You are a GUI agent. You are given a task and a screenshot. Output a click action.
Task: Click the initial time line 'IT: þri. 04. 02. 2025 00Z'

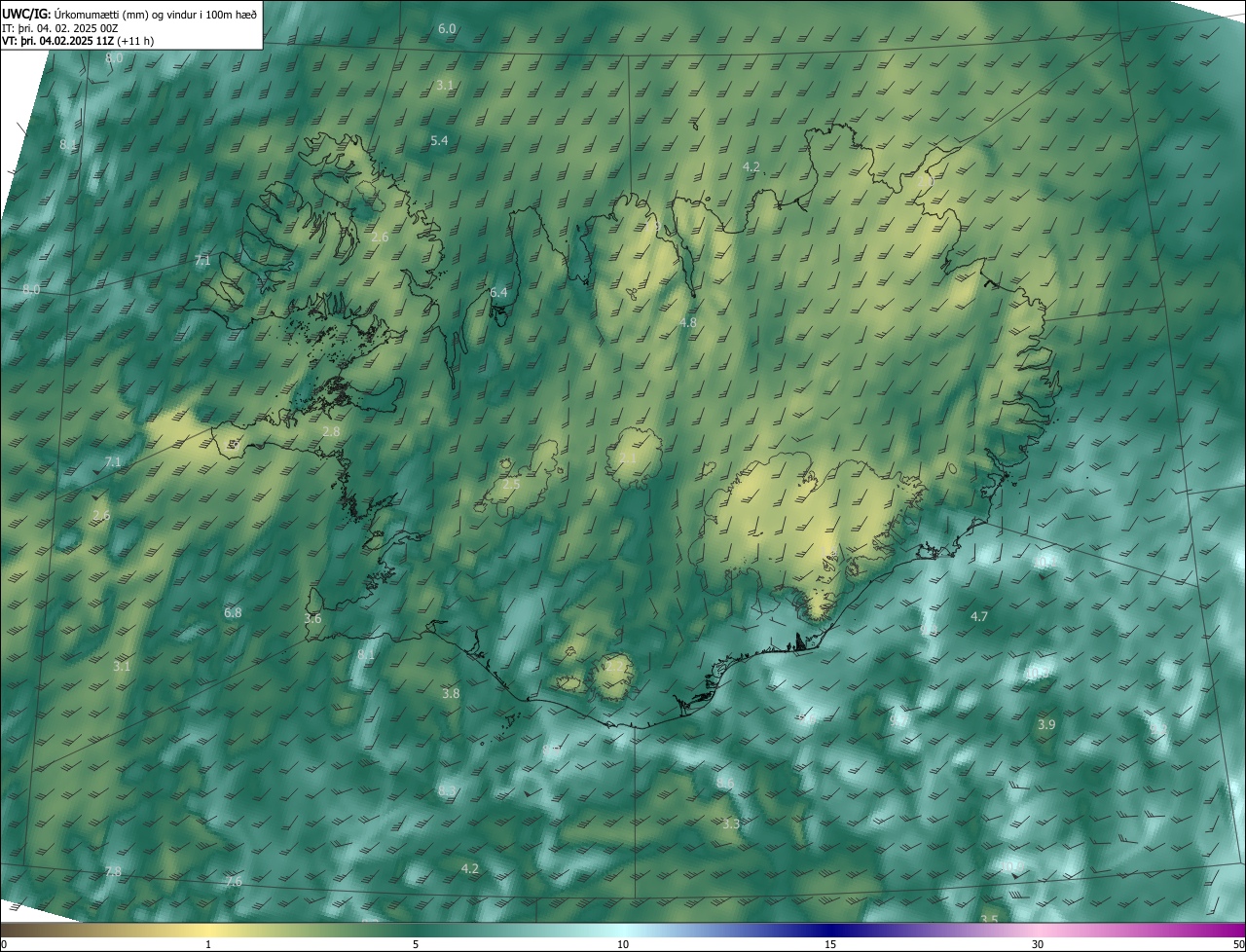point(60,28)
